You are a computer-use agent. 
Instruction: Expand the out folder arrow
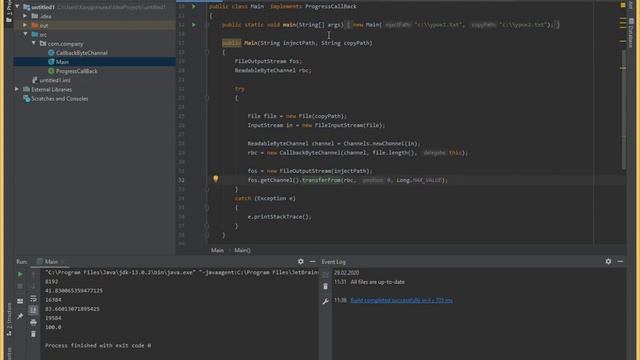(x=25, y=25)
